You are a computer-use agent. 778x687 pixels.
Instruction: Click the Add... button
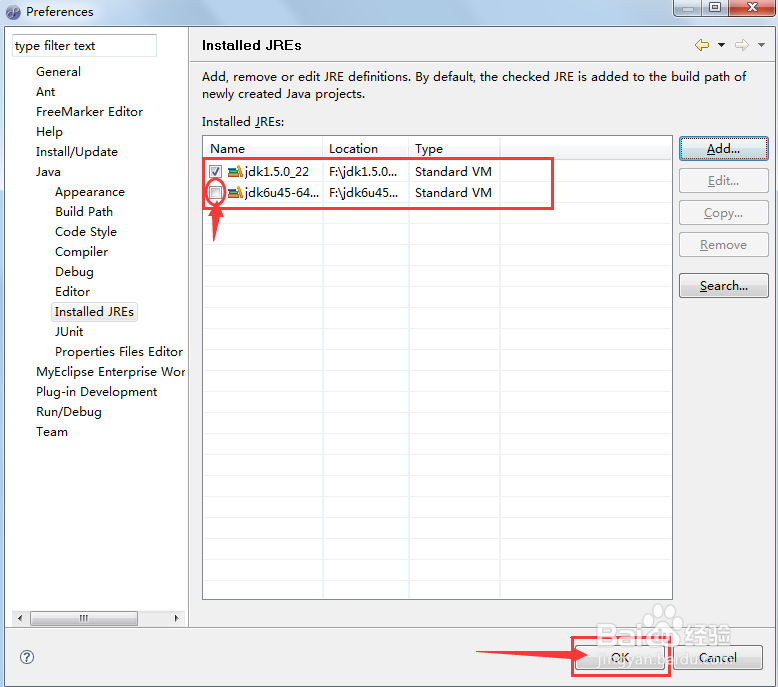(x=723, y=149)
